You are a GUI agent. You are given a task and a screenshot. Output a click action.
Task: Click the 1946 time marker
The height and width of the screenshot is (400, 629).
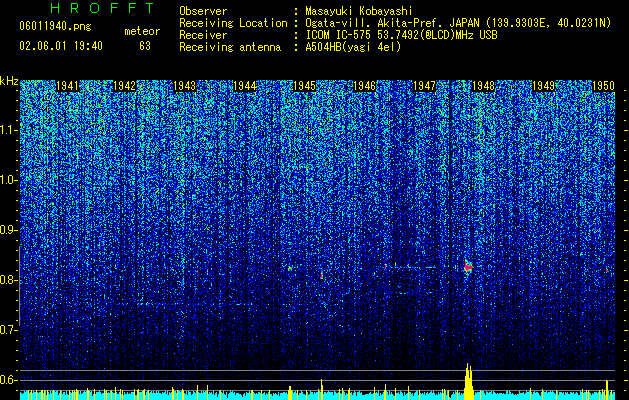coord(364,86)
